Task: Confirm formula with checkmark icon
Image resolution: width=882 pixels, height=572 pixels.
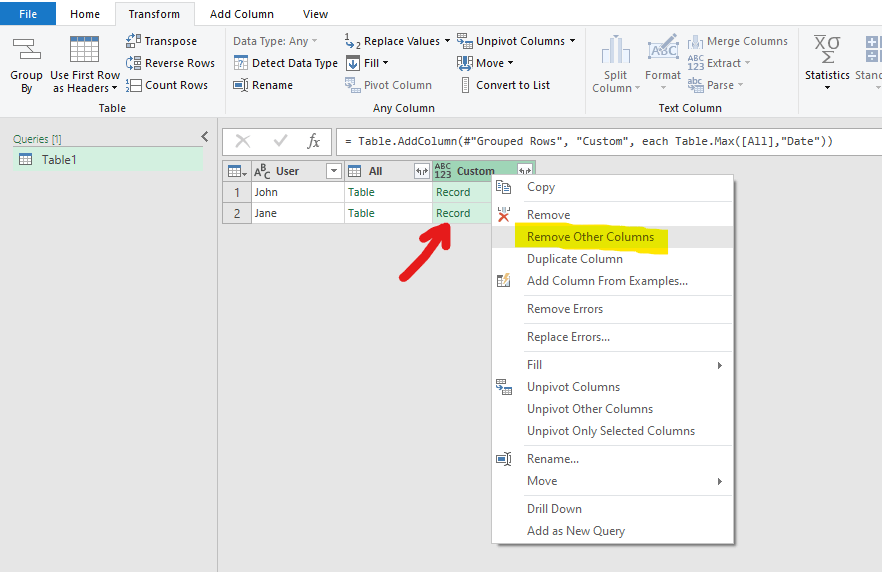Action: [x=280, y=141]
